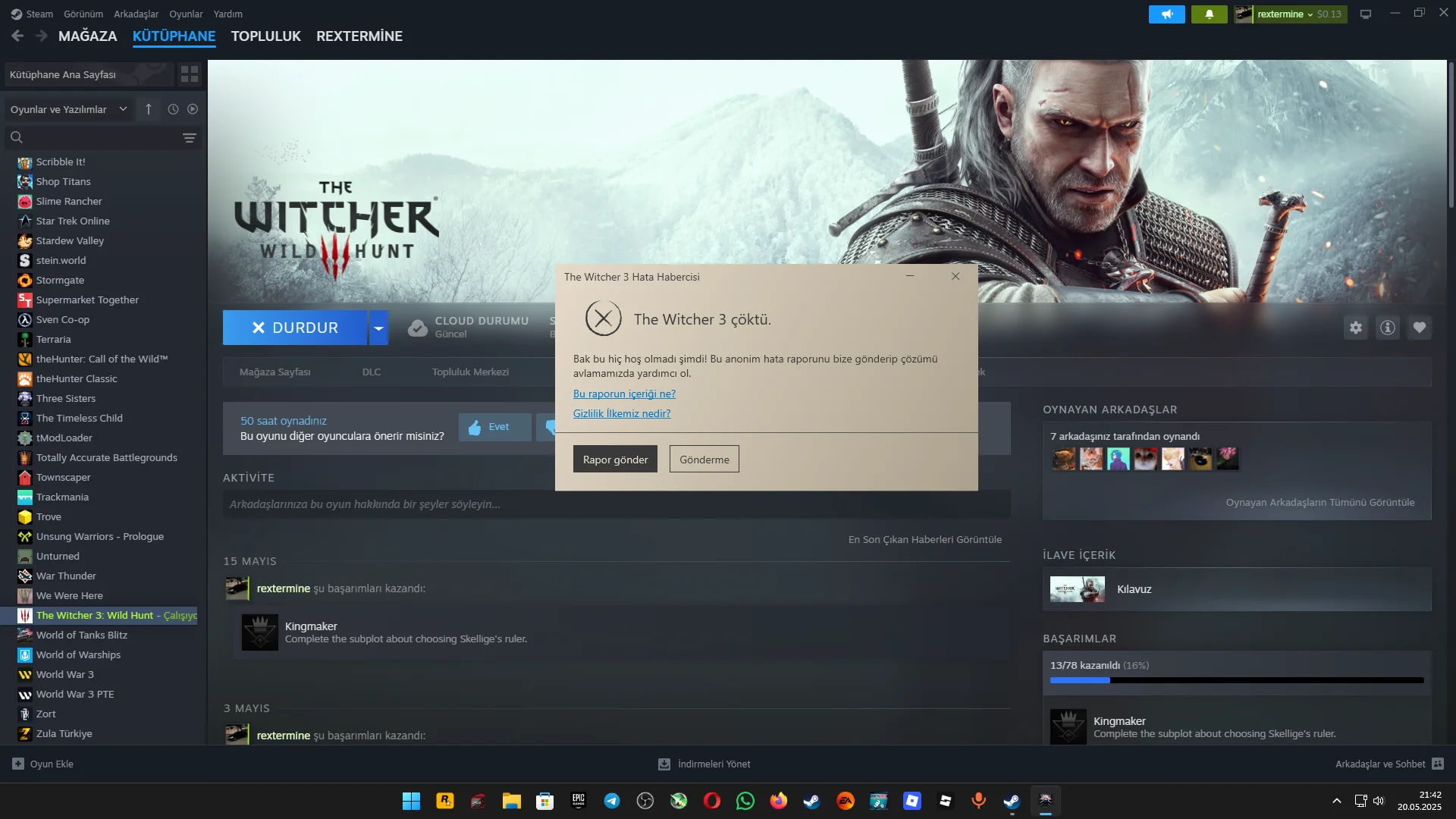This screenshot has height=819, width=1456.
Task: Sort library with the up-arrow icon
Action: [149, 109]
